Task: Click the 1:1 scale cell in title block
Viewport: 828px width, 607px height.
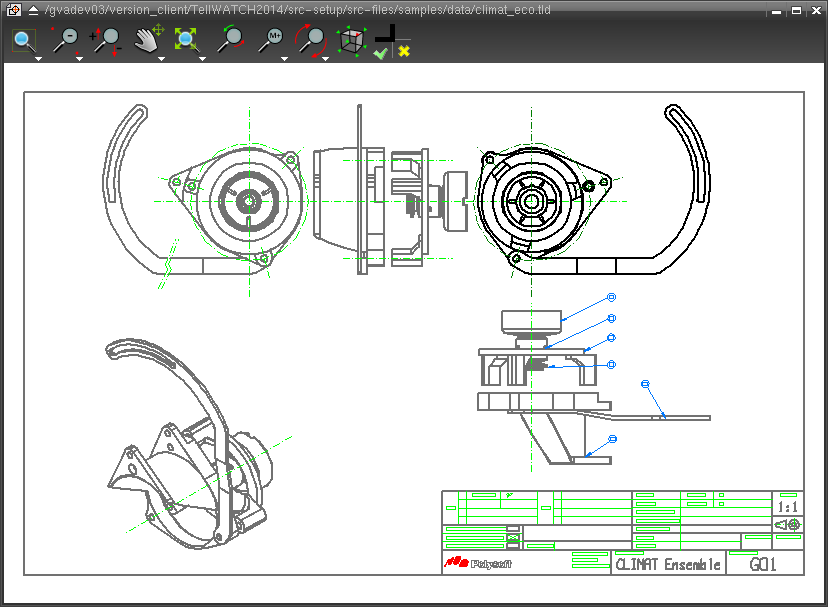Action: tap(788, 508)
